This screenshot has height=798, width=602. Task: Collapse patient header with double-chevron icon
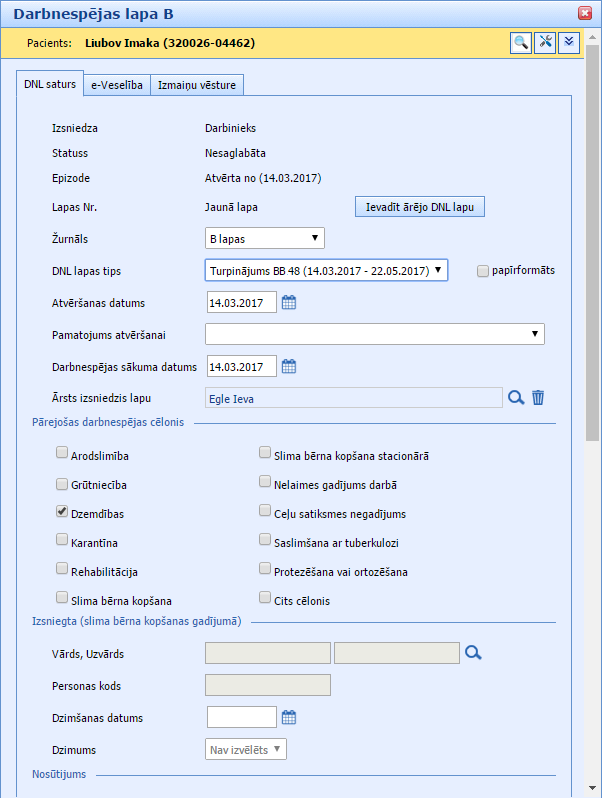569,42
